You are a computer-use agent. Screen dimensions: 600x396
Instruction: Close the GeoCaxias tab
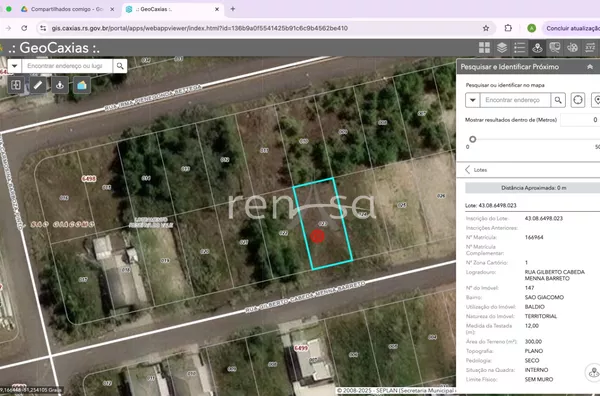point(217,9)
